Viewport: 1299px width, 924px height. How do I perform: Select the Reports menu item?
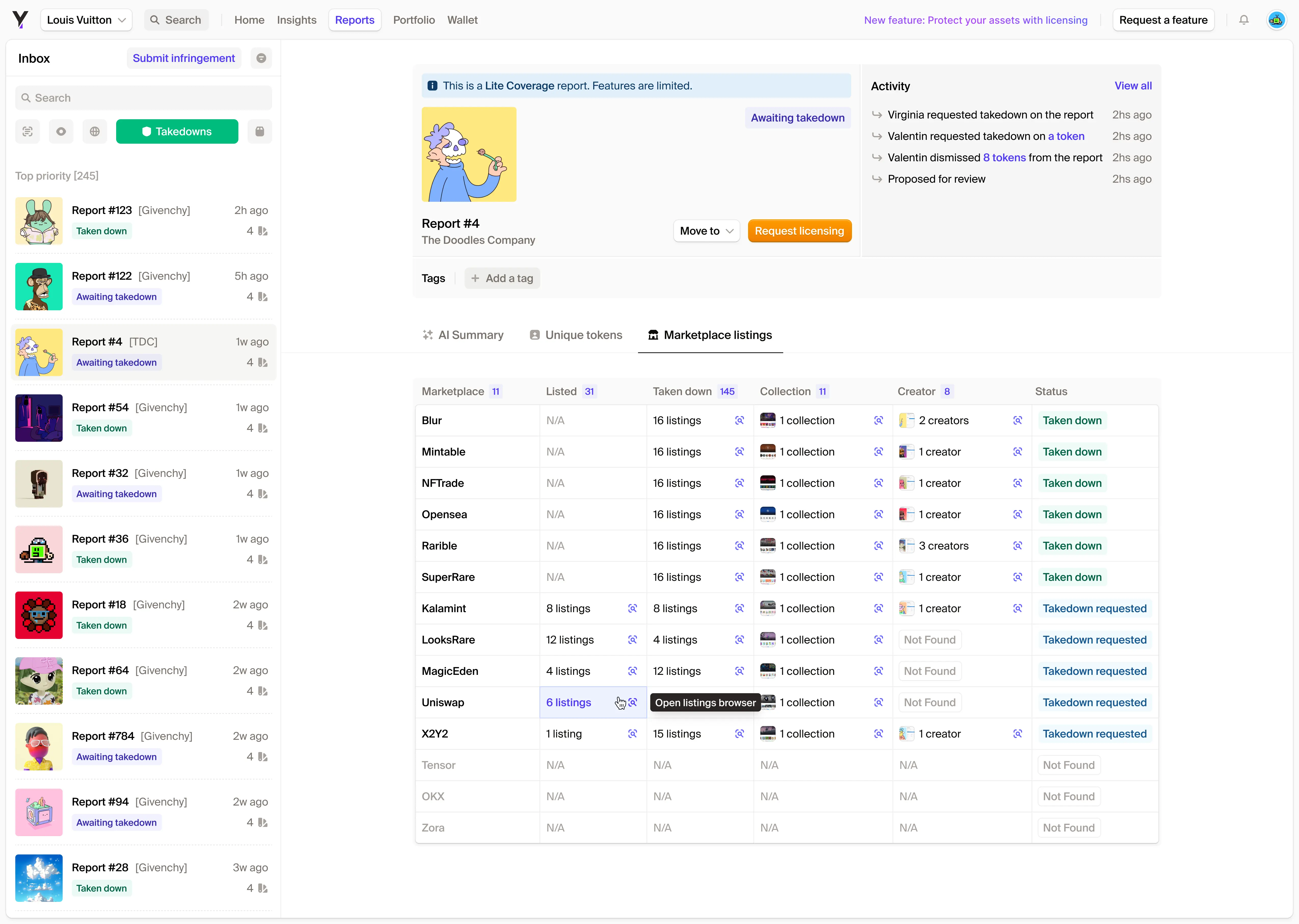point(354,20)
